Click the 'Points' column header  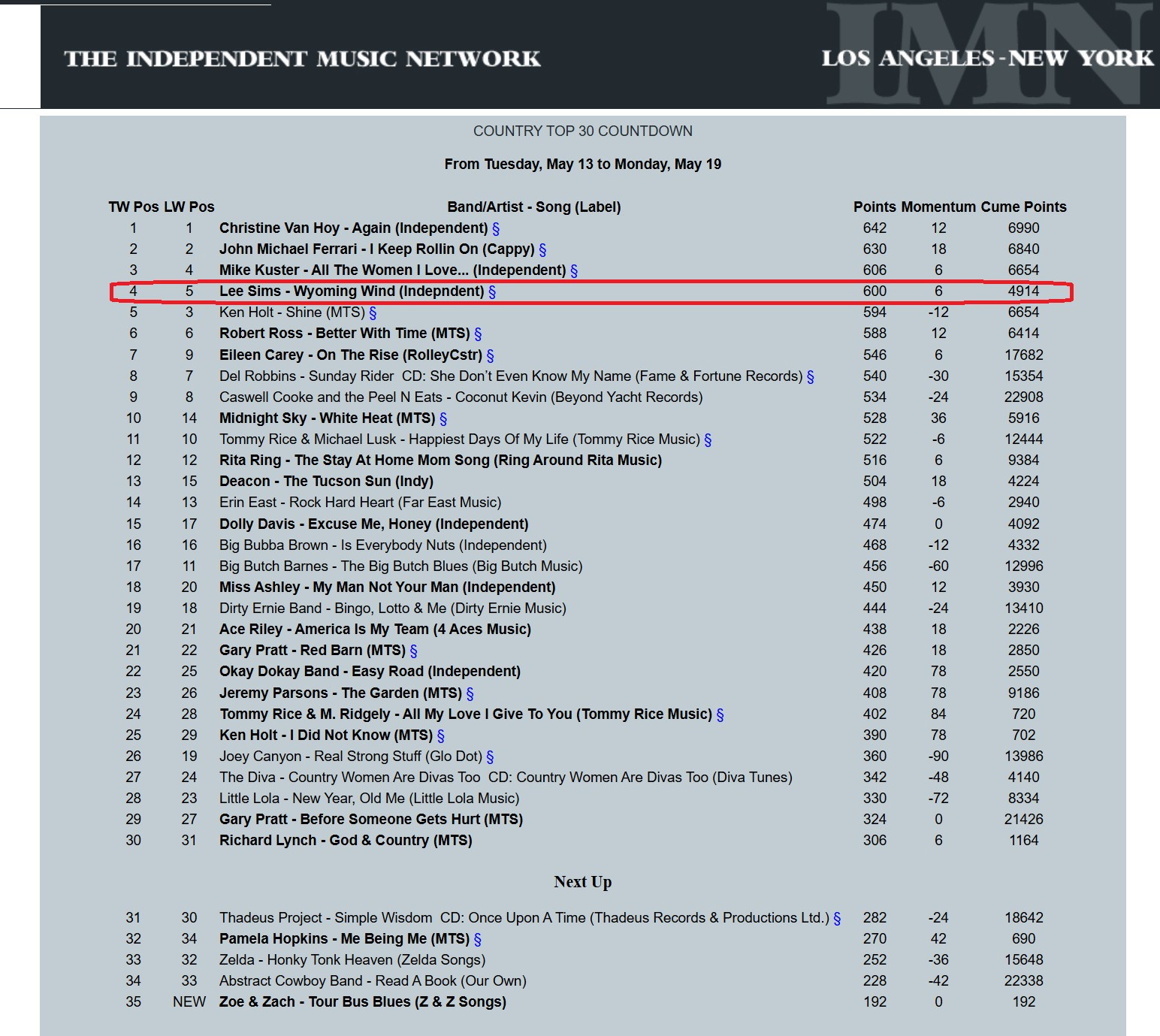point(875,207)
